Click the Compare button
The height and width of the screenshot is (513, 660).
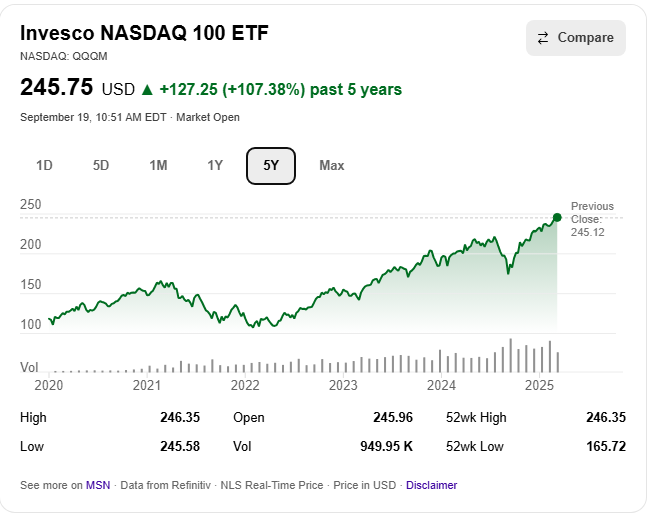click(x=576, y=38)
